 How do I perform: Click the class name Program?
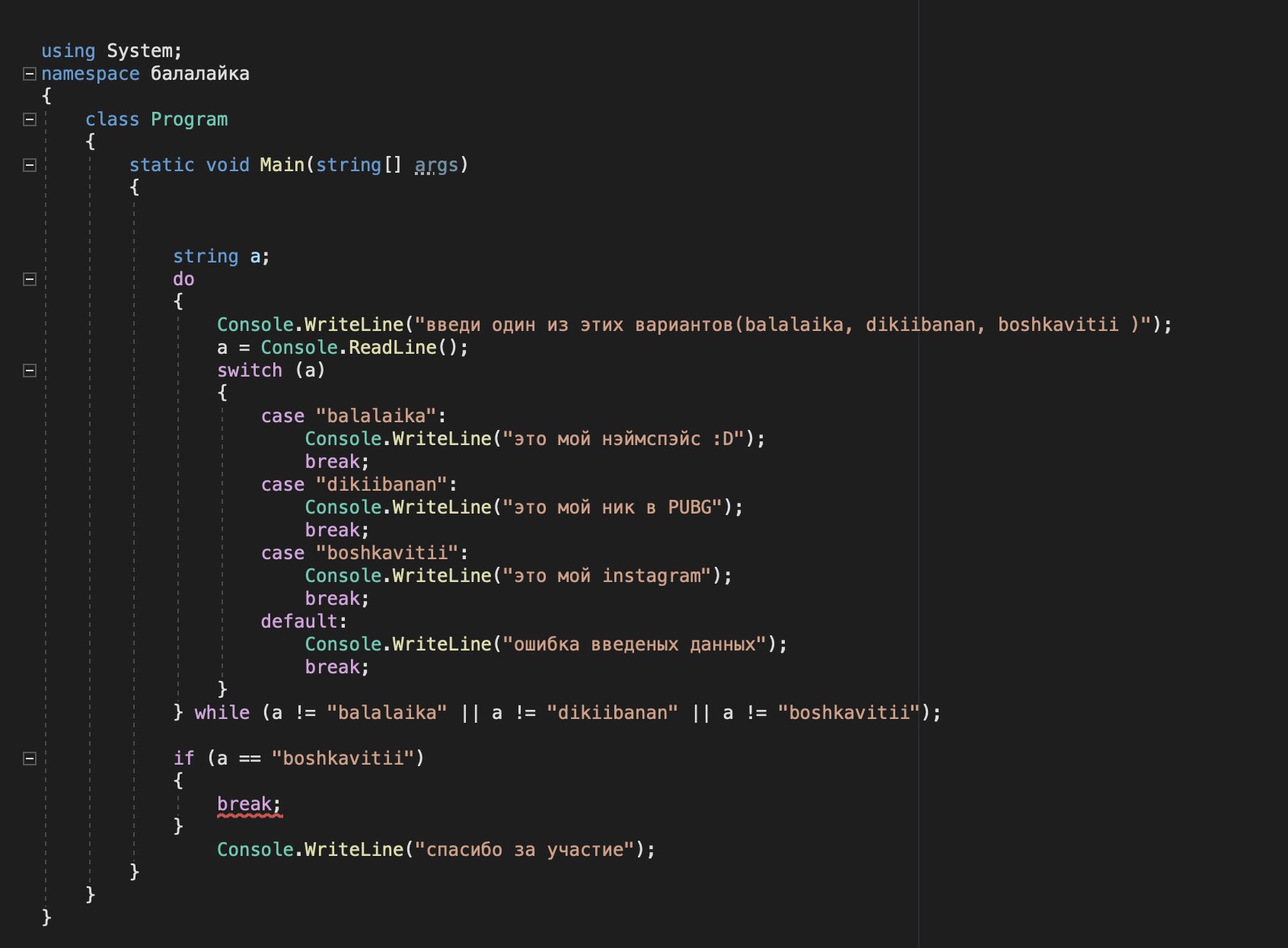point(190,119)
